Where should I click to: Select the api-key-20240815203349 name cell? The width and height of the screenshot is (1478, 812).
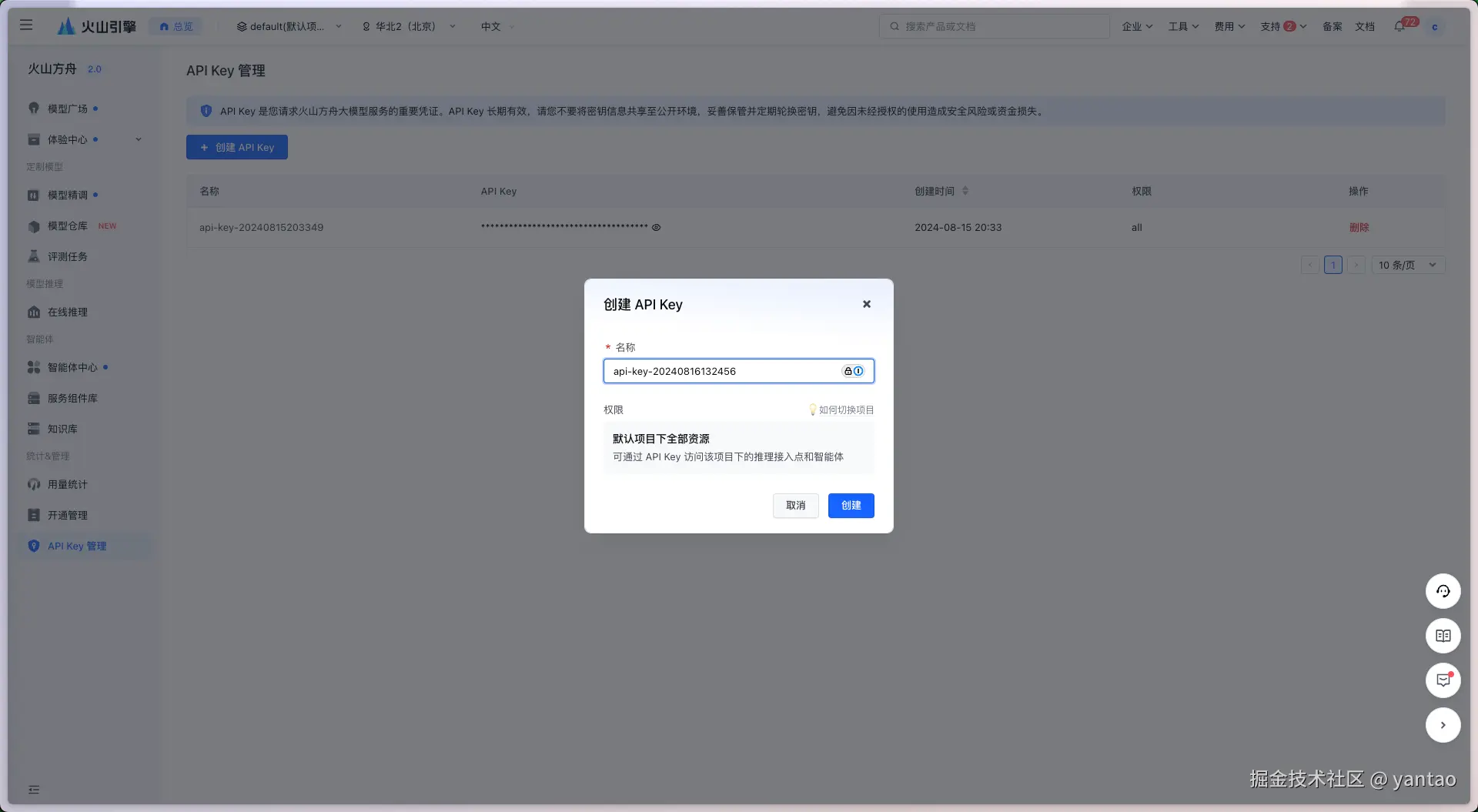tap(261, 227)
